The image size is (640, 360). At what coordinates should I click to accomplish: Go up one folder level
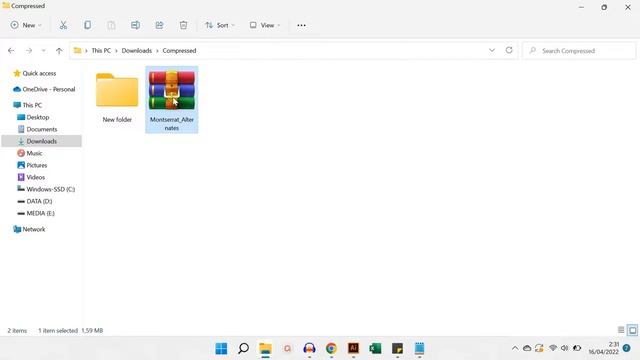click(59, 51)
